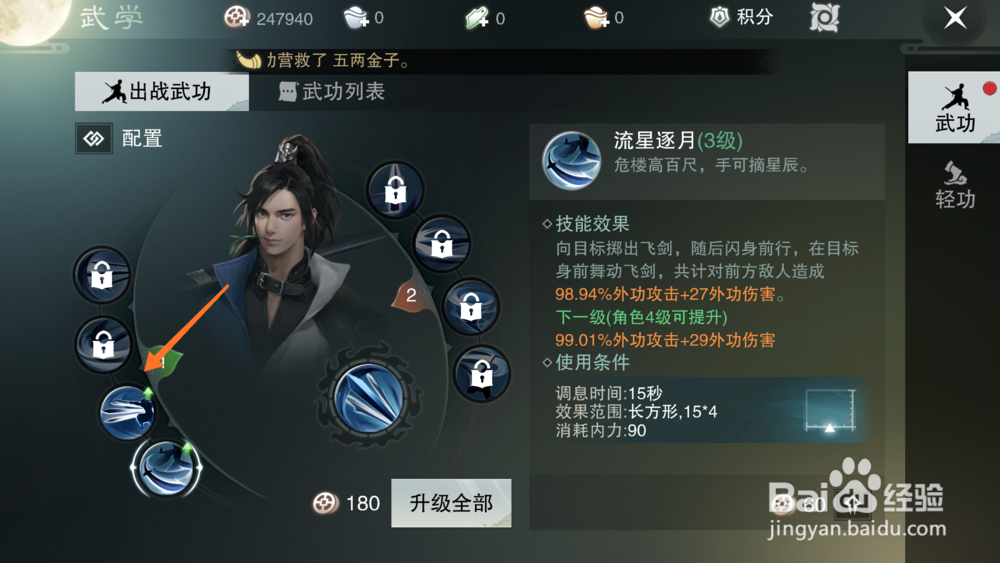Click the upper-left locked skill slot

point(101,275)
